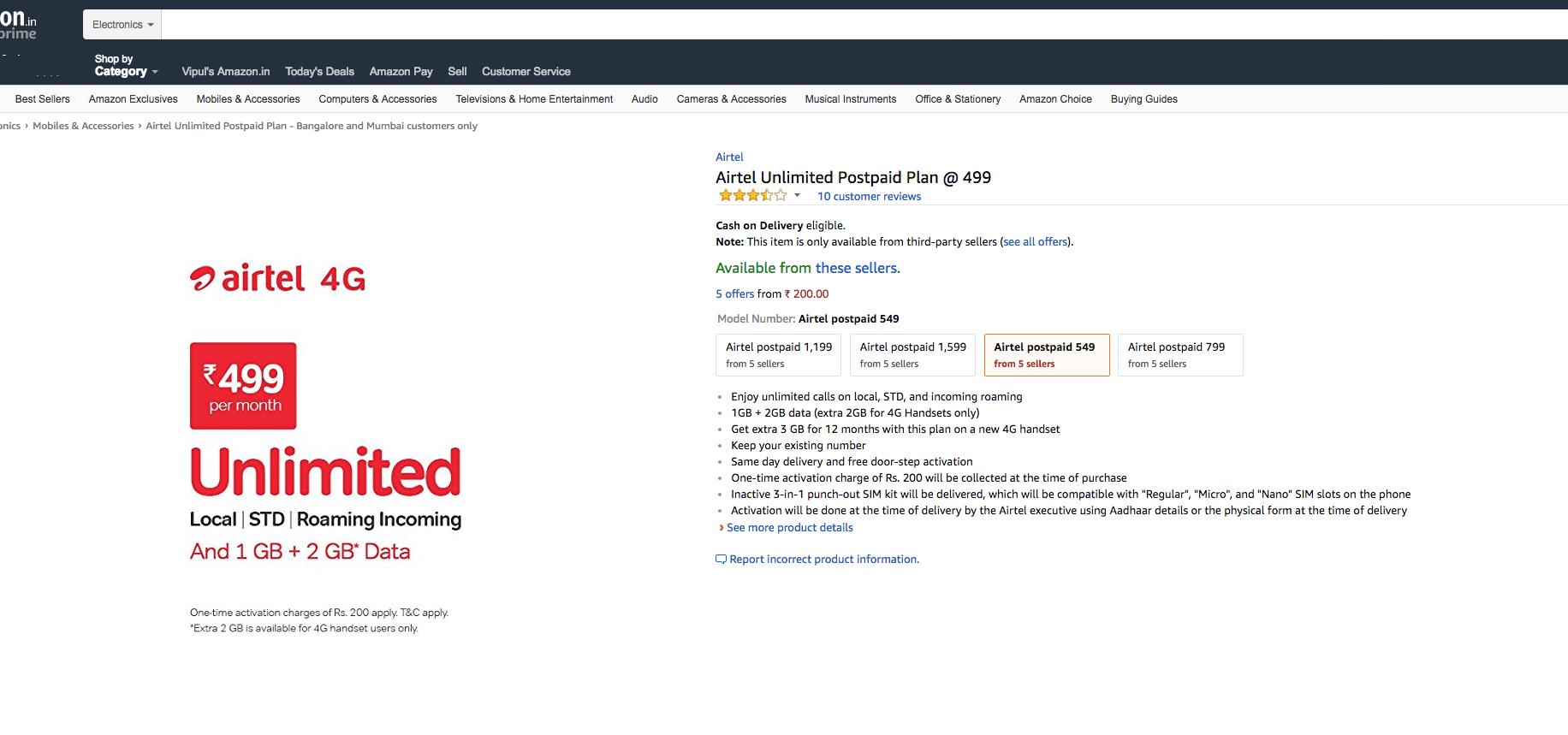Open the Electronics search category dropdown

point(122,25)
